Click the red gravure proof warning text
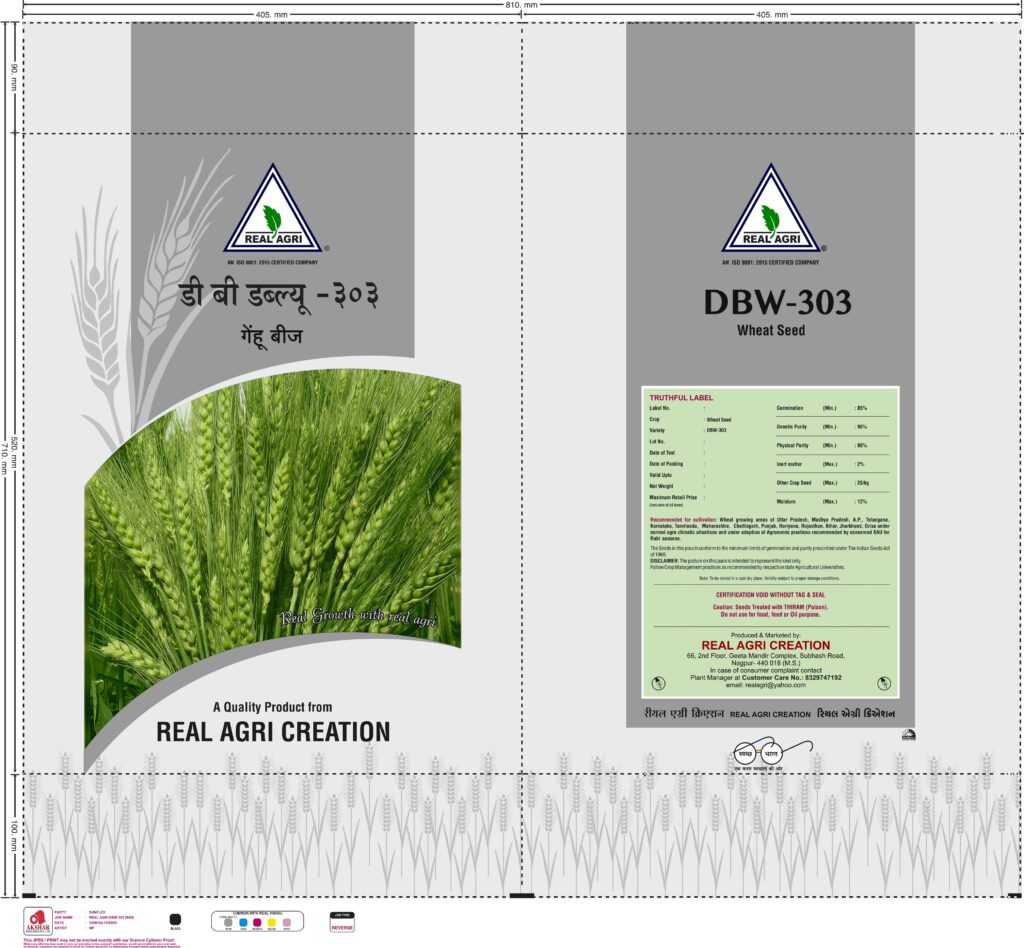 pos(101,942)
